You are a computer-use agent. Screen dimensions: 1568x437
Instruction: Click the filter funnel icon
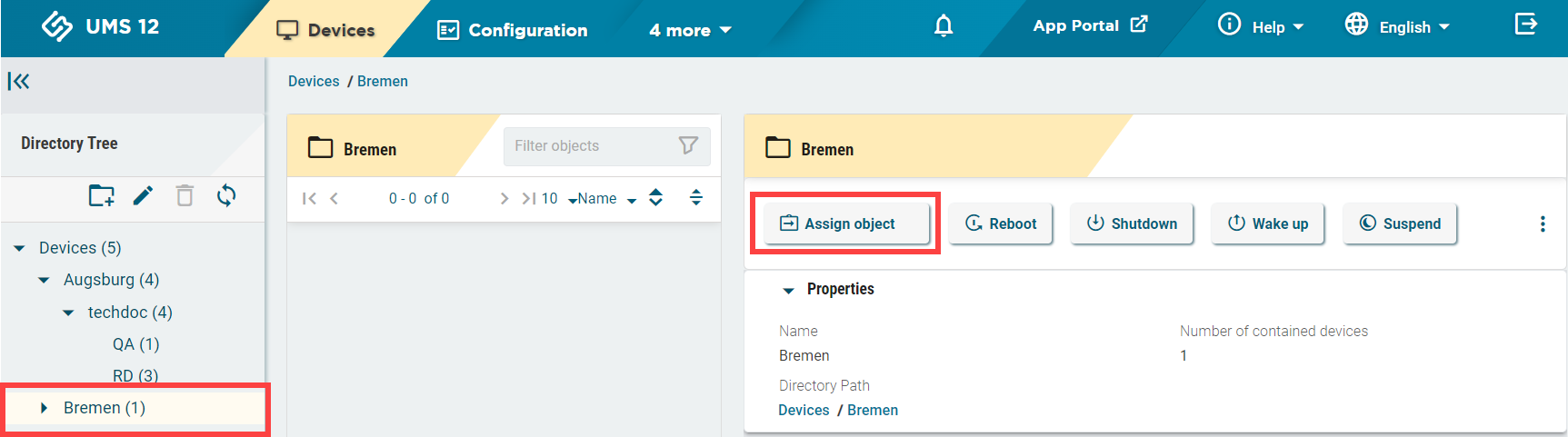tap(688, 145)
